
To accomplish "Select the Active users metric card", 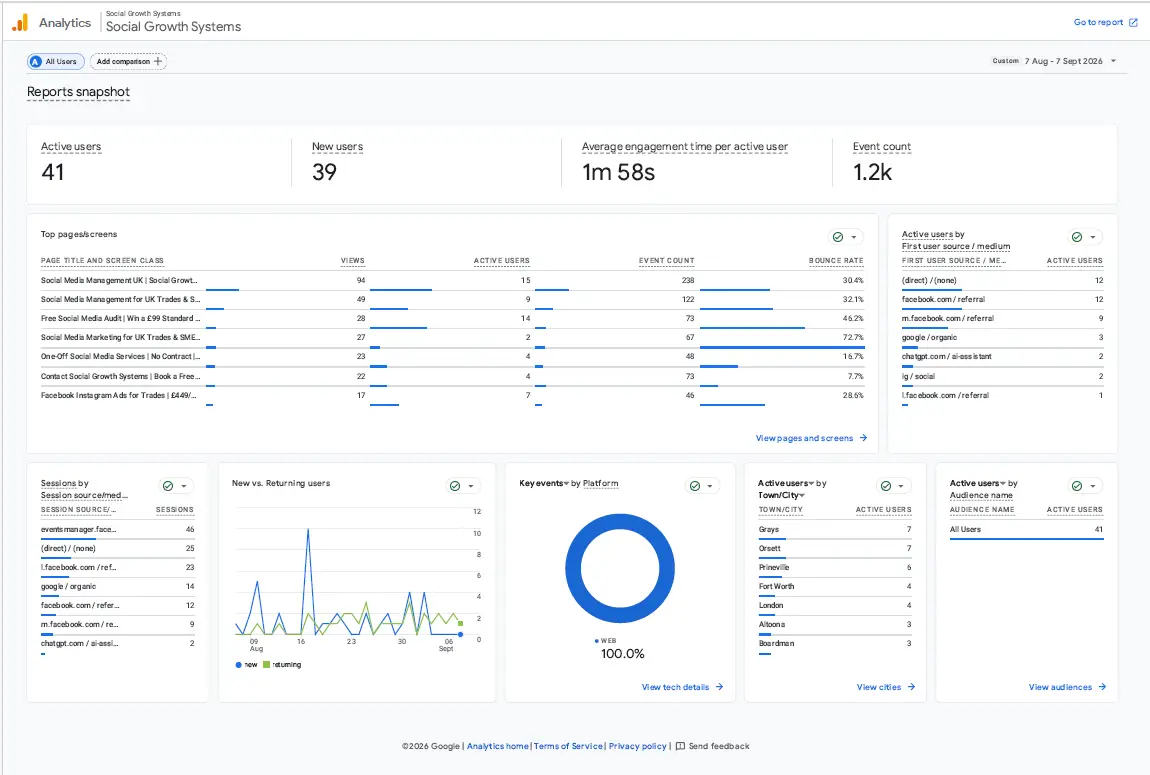I will coord(158,163).
